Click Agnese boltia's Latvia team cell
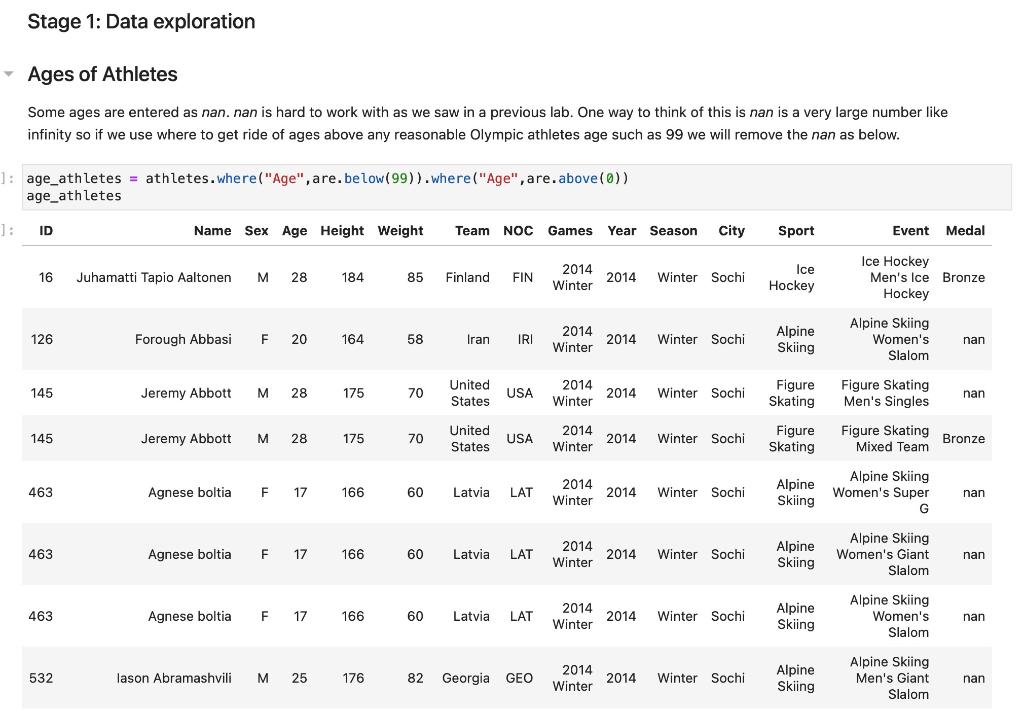1024x709 pixels. [x=471, y=492]
